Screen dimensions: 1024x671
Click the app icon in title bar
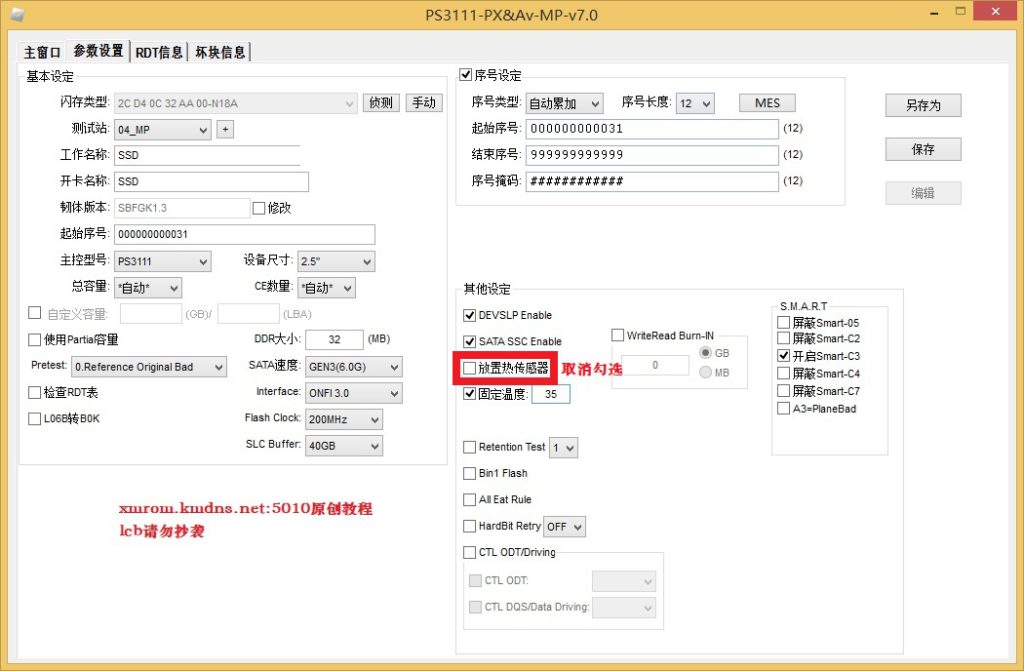coord(17,15)
